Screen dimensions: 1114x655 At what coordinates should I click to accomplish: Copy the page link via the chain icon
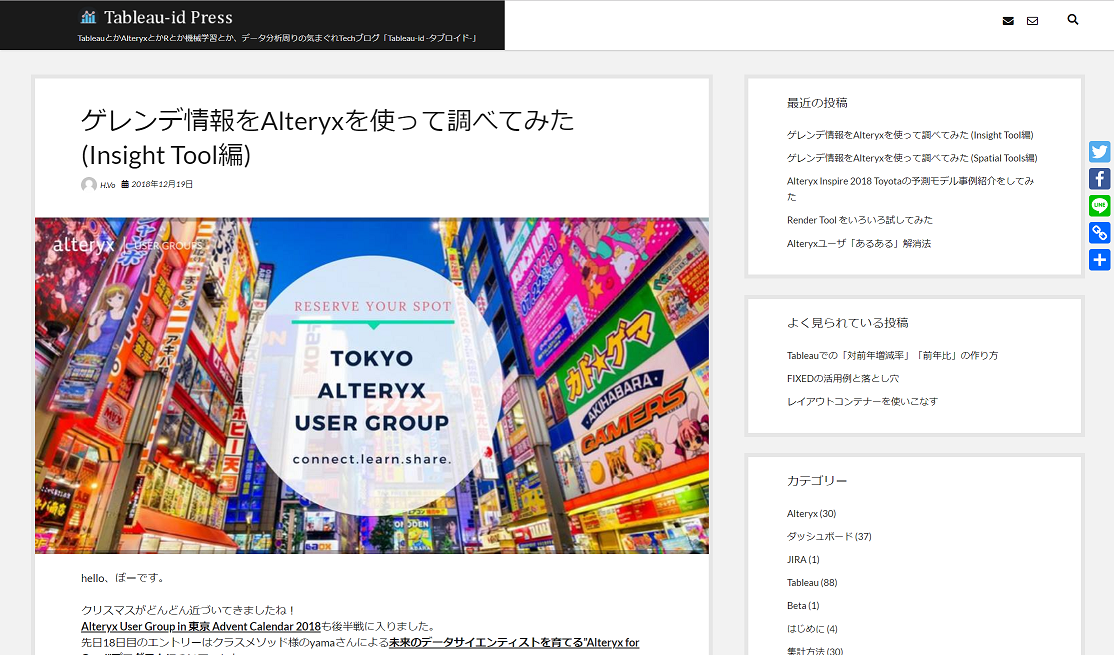1100,233
